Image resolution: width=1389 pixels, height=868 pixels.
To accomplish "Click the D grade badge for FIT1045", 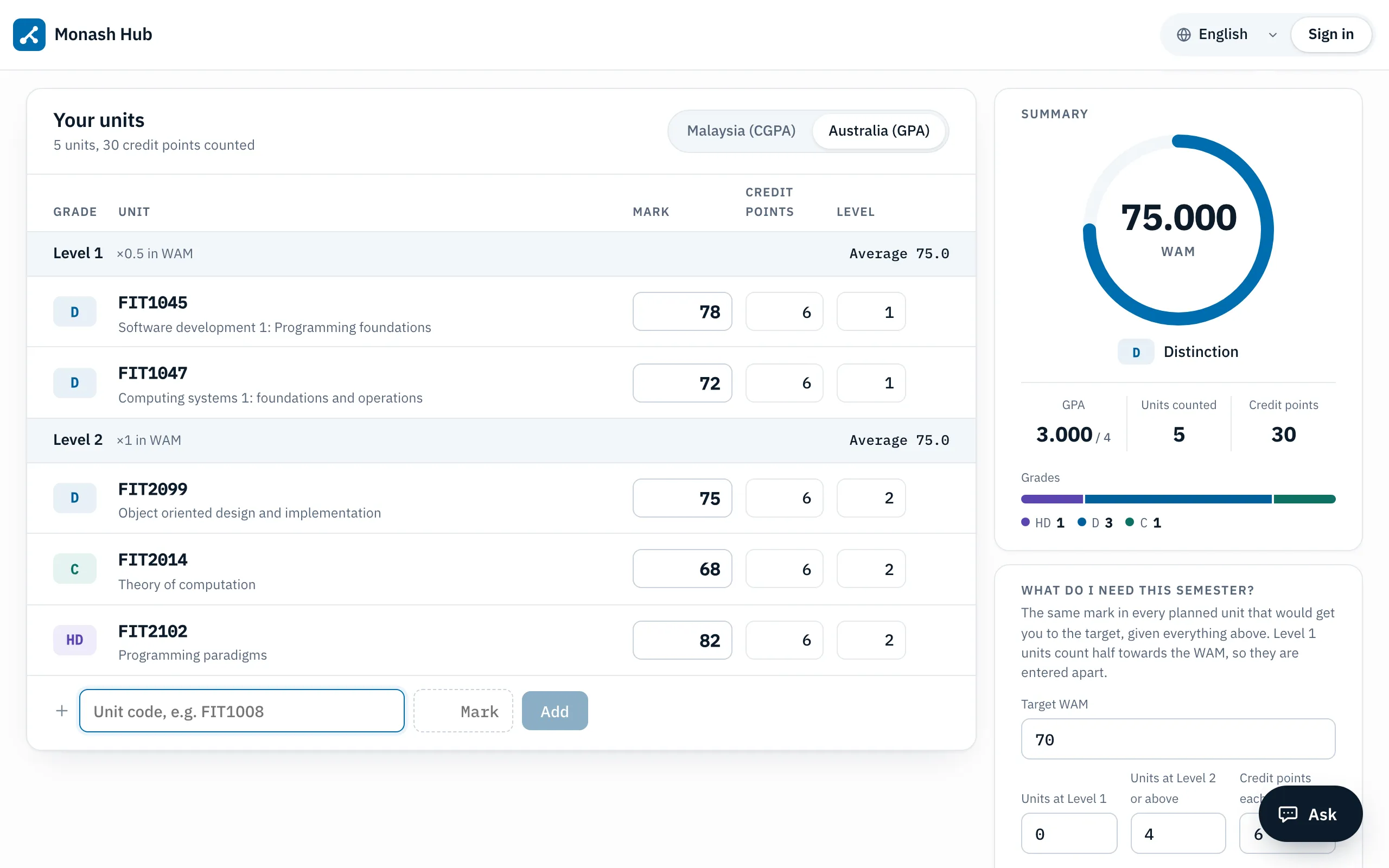I will 75,312.
